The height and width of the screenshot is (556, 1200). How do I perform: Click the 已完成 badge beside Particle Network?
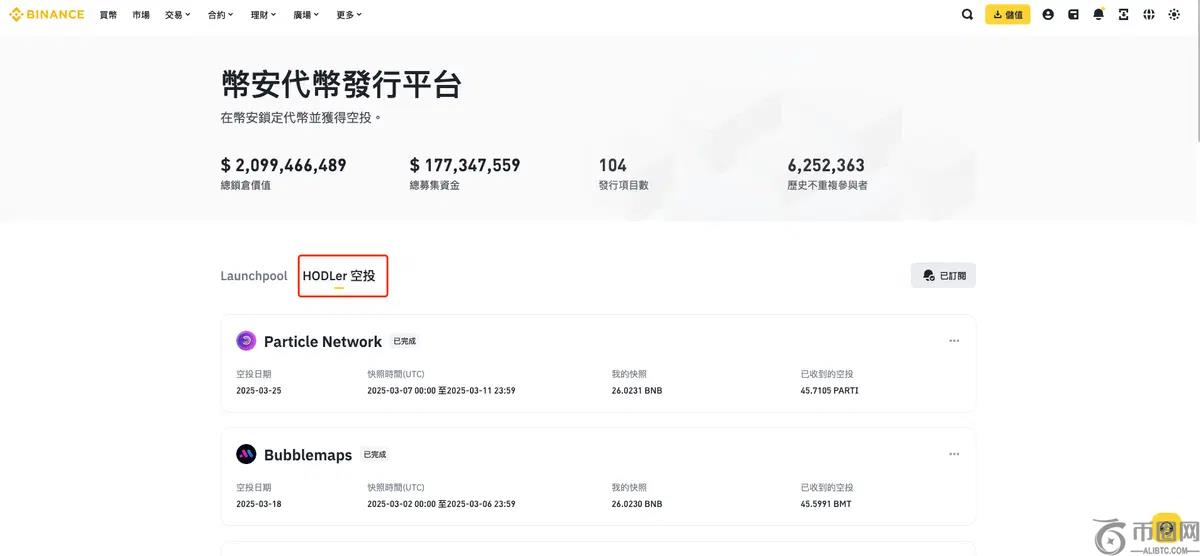pyautogui.click(x=405, y=341)
